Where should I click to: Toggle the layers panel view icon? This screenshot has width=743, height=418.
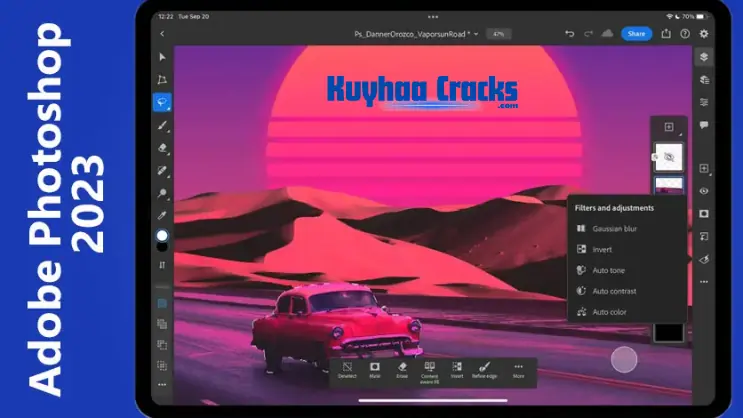(704, 57)
